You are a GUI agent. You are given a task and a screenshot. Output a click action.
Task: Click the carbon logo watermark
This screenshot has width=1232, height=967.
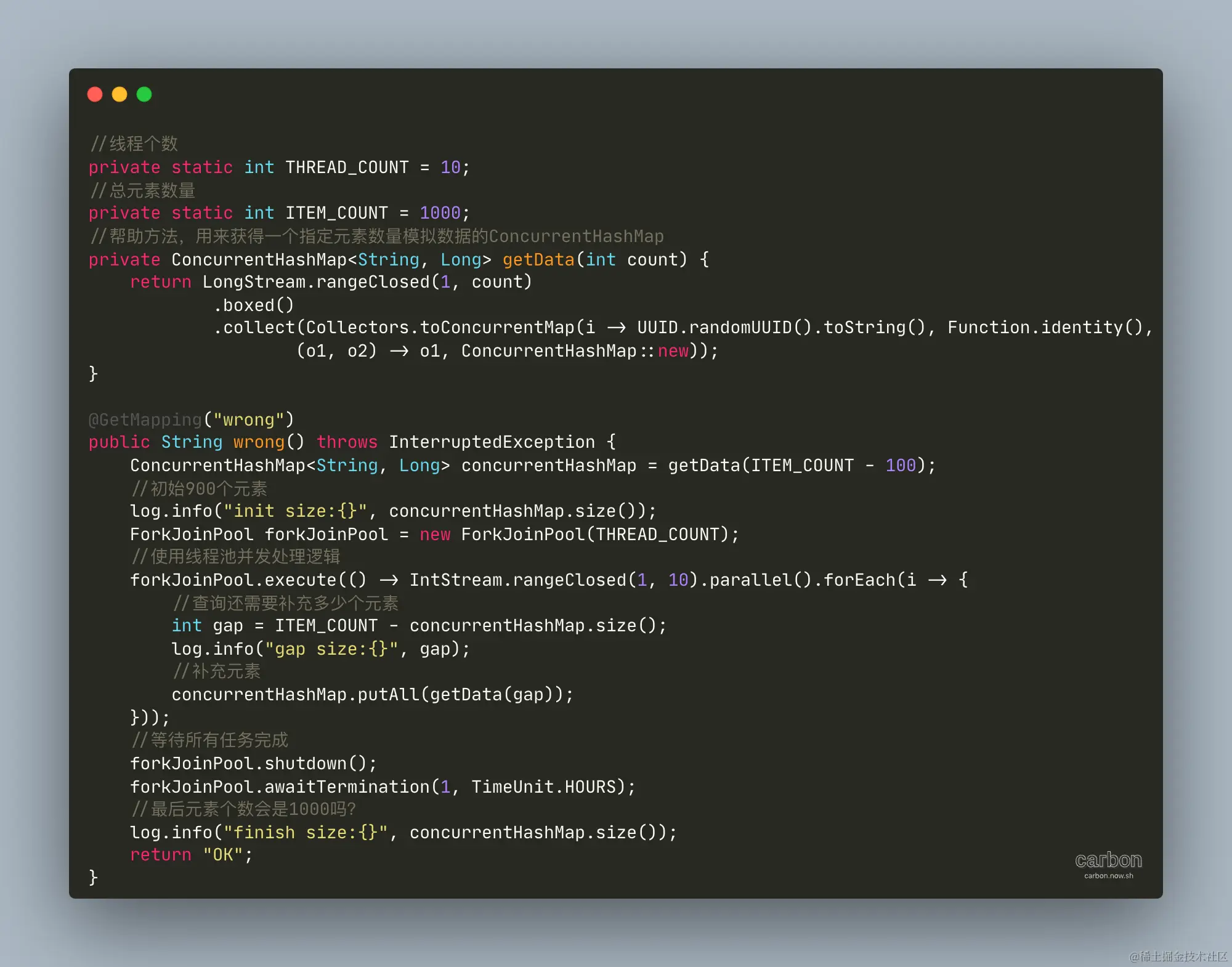pyautogui.click(x=1108, y=859)
